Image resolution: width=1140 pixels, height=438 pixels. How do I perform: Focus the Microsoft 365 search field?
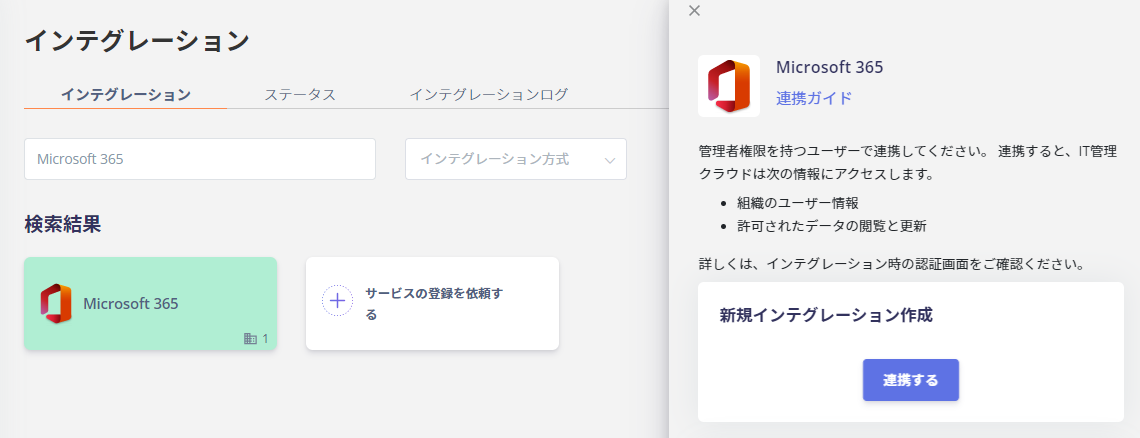tap(200, 159)
